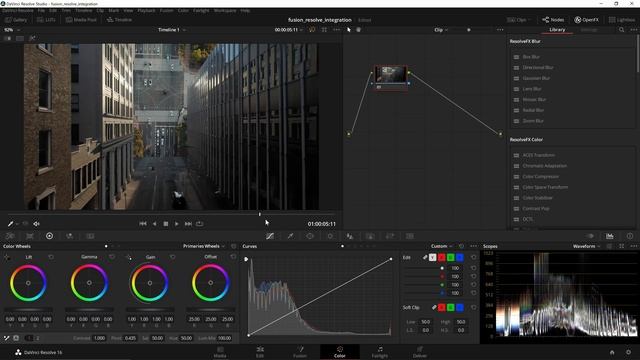Viewport: 640px width, 360px height.
Task: Enable the Y luminance curve edit button
Action: 432,258
